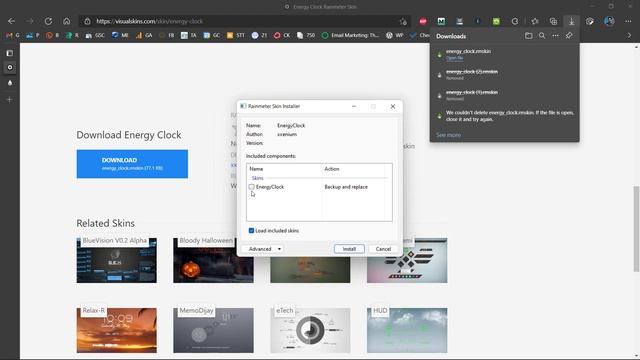Open the Collections toolbar button
This screenshot has height=360, width=640.
tap(553, 21)
